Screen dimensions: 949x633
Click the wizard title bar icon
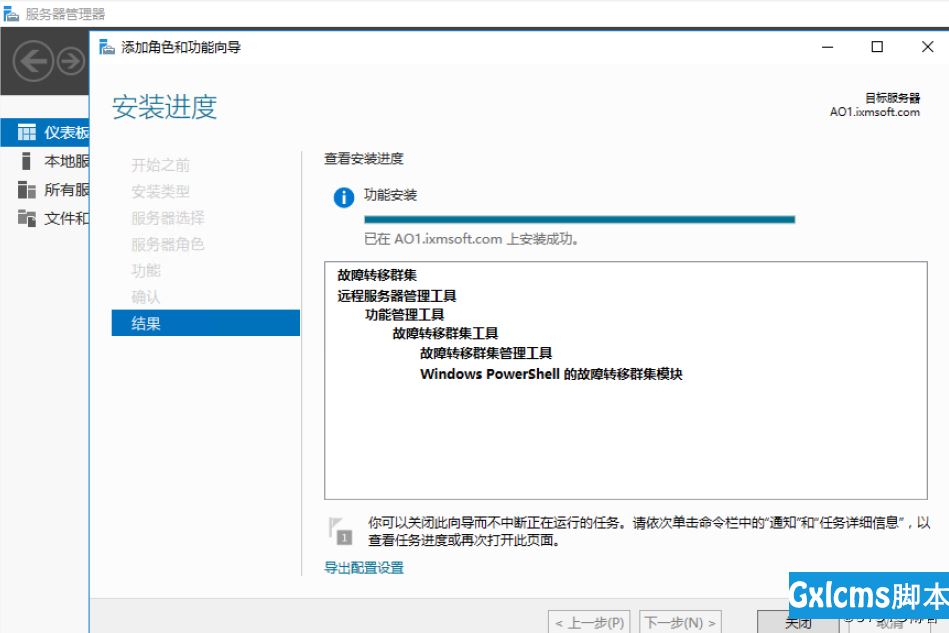pyautogui.click(x=107, y=47)
